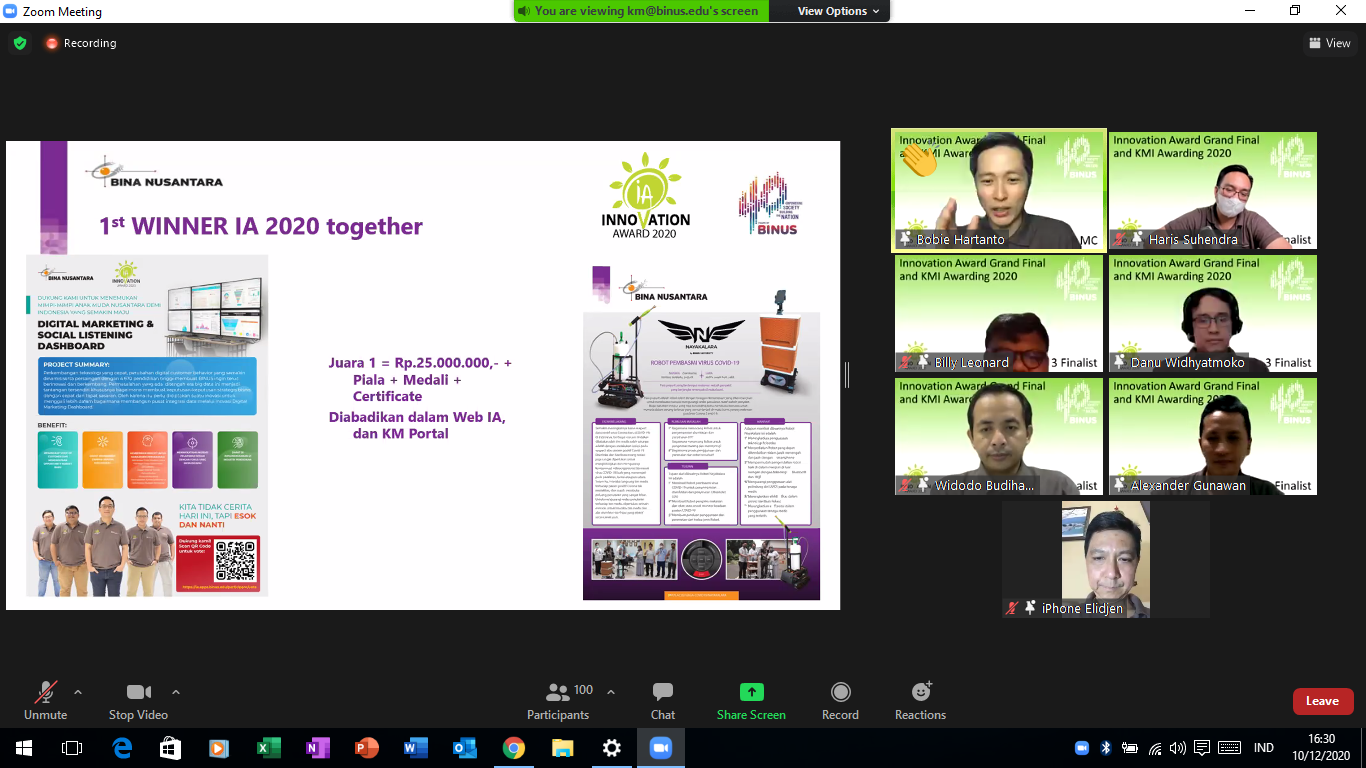
Task: Click Stop Video camera icon
Action: (x=138, y=692)
